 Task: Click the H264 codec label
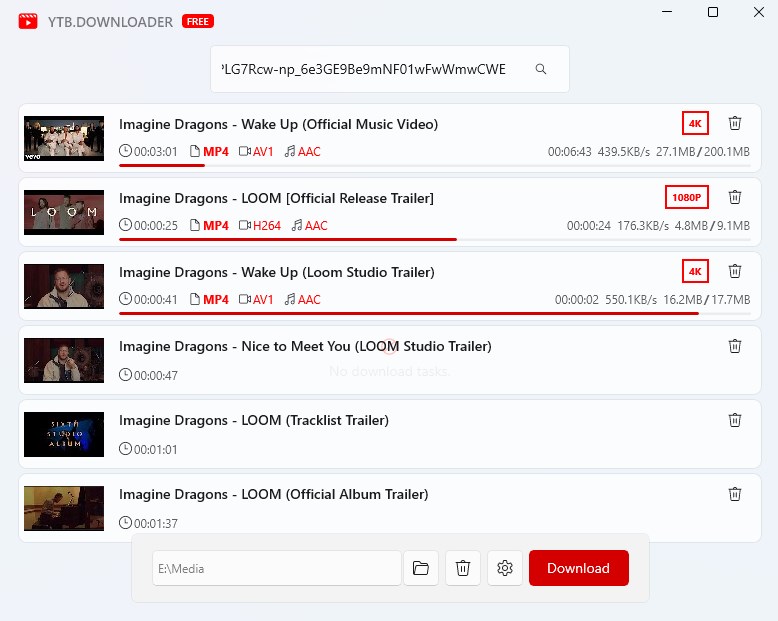[x=267, y=226]
